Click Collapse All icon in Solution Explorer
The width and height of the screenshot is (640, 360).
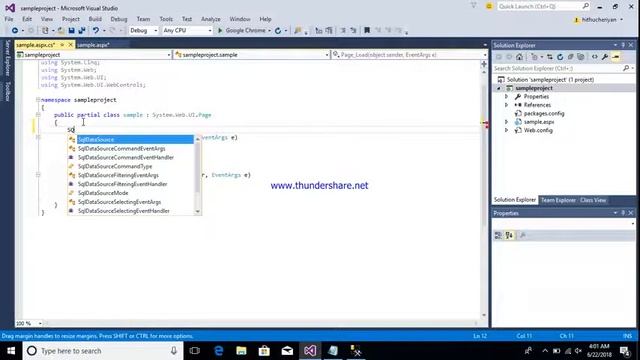point(570,57)
